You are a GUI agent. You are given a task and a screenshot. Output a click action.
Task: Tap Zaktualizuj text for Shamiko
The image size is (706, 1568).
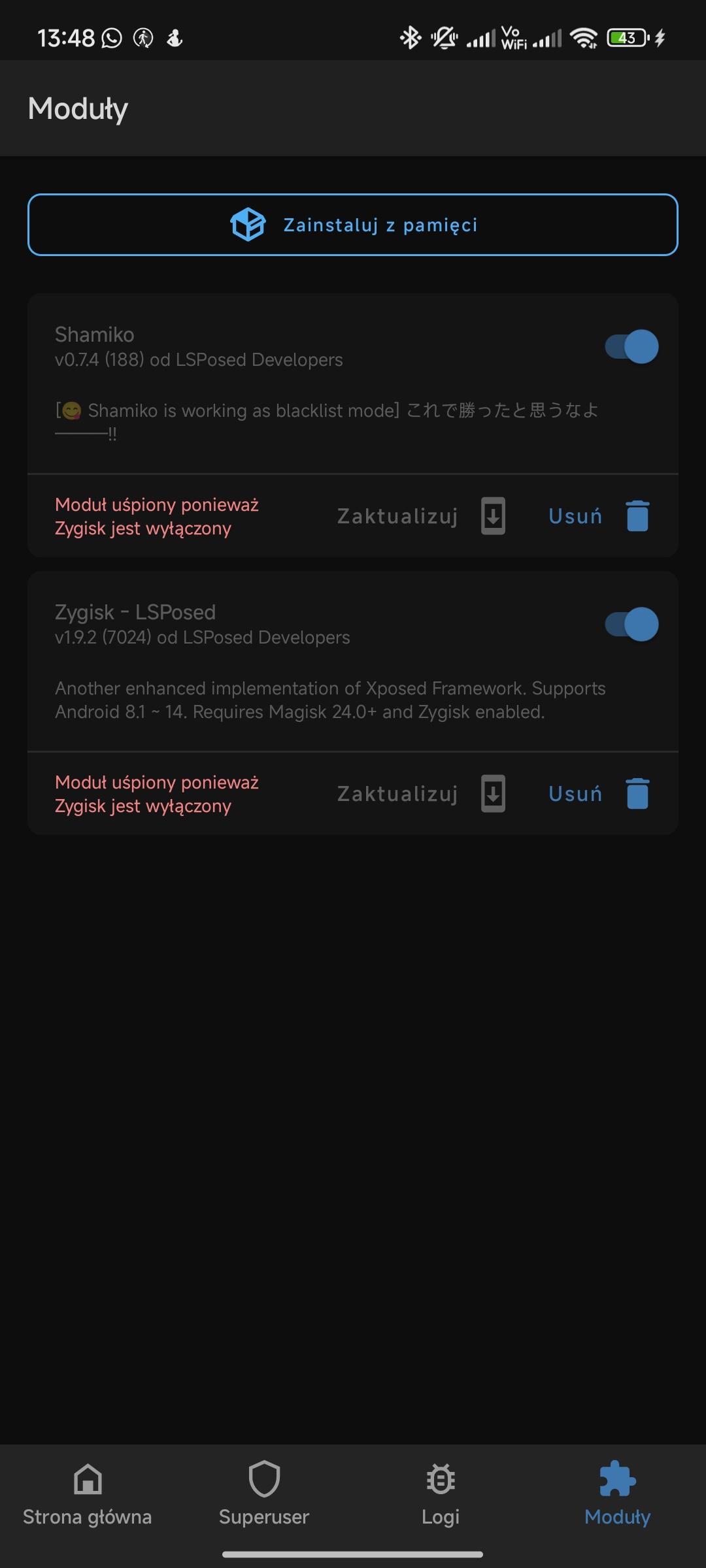(x=397, y=516)
